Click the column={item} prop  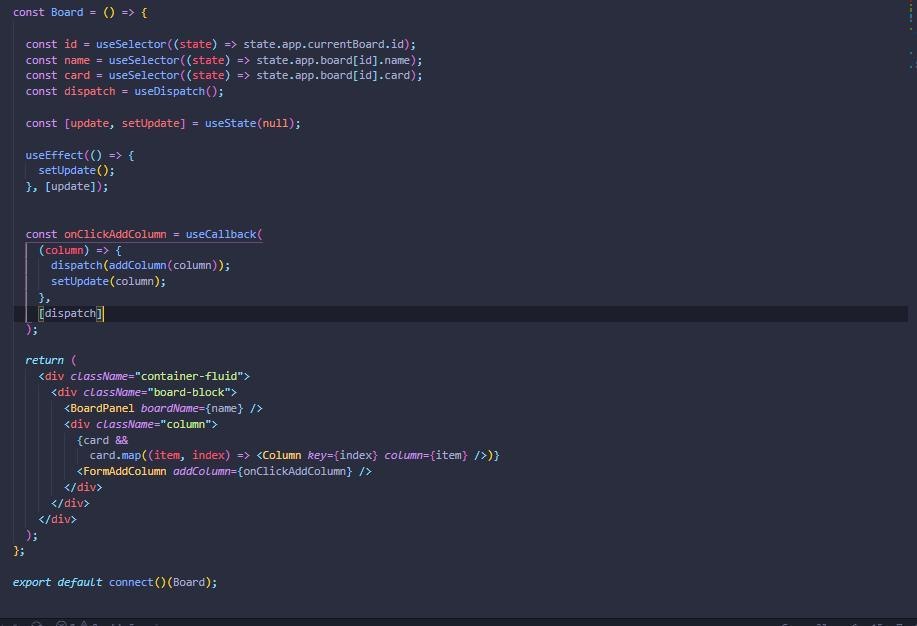(x=426, y=456)
